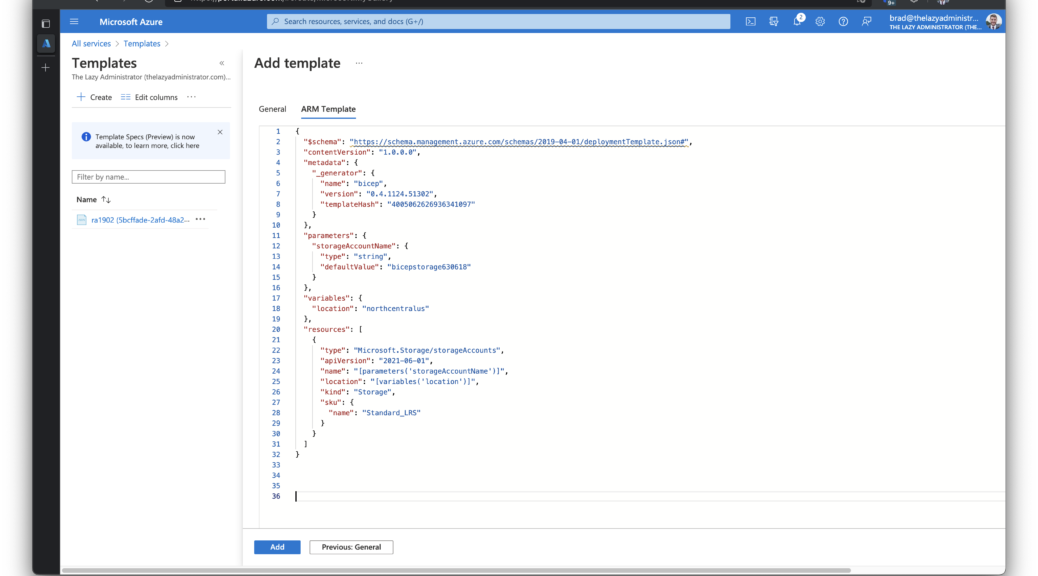Click the plus icon in browser sidebar
The width and height of the screenshot is (1038, 576).
(x=46, y=68)
